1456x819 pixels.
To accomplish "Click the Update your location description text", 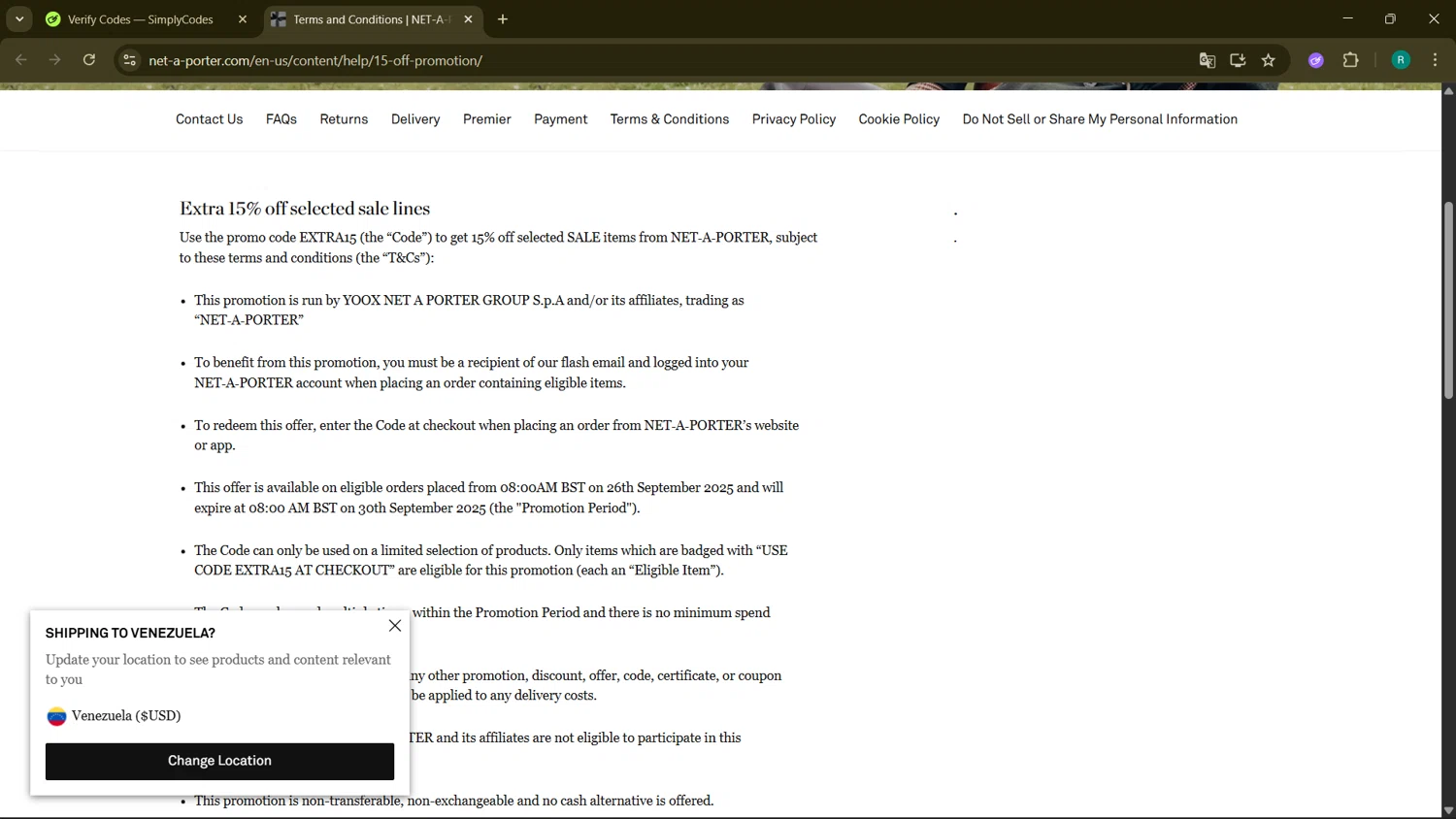I will coord(218,670).
